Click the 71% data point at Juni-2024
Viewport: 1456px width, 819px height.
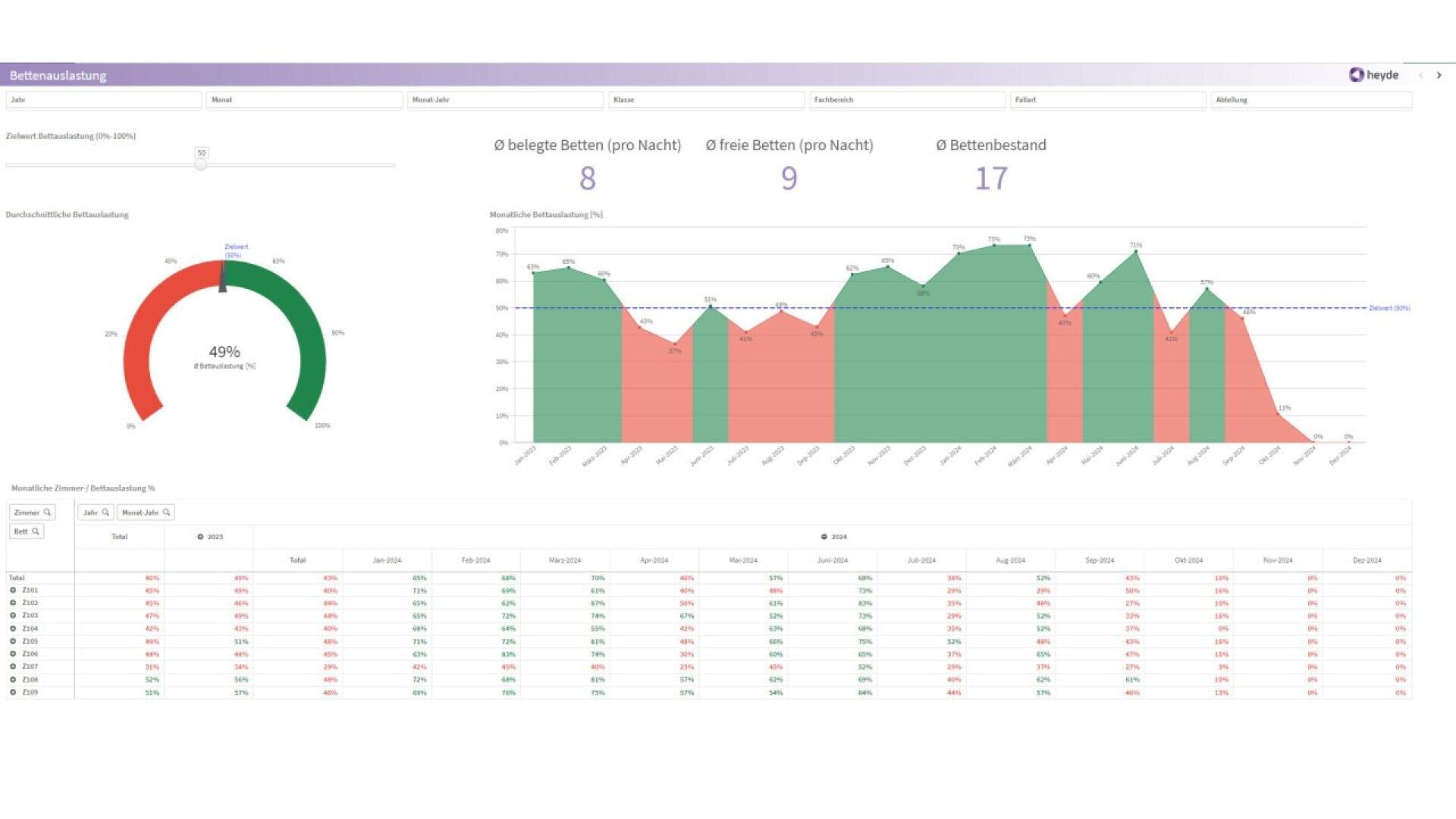(1135, 252)
